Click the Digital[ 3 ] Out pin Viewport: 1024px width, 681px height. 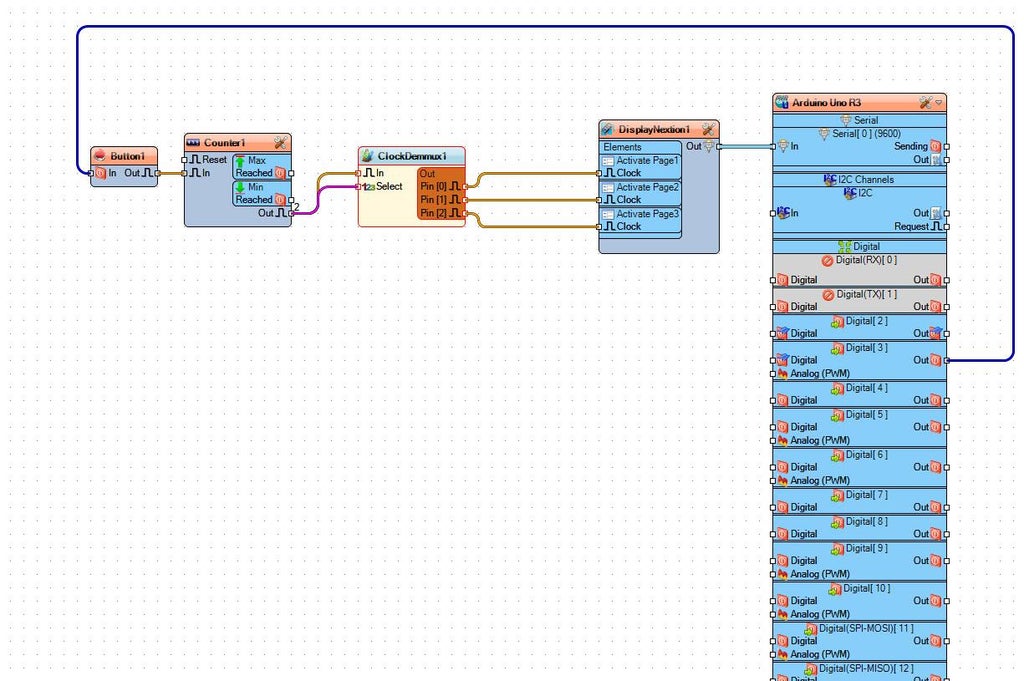pos(947,360)
